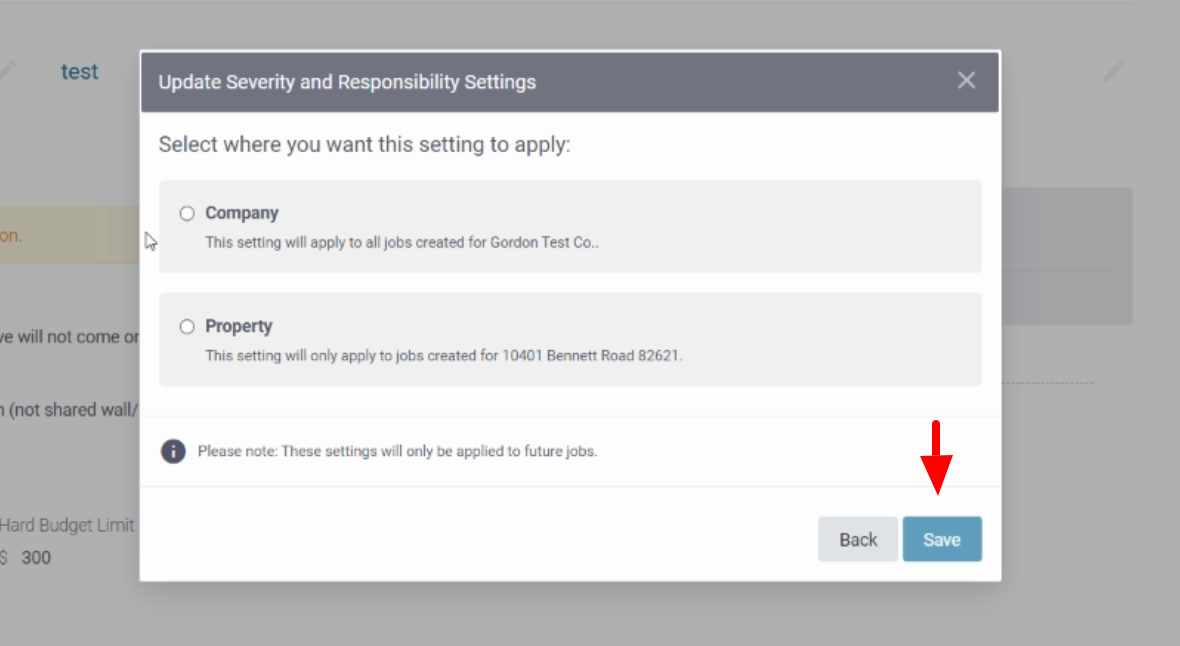1180x646 pixels.
Task: Click the Save button
Action: [942, 539]
